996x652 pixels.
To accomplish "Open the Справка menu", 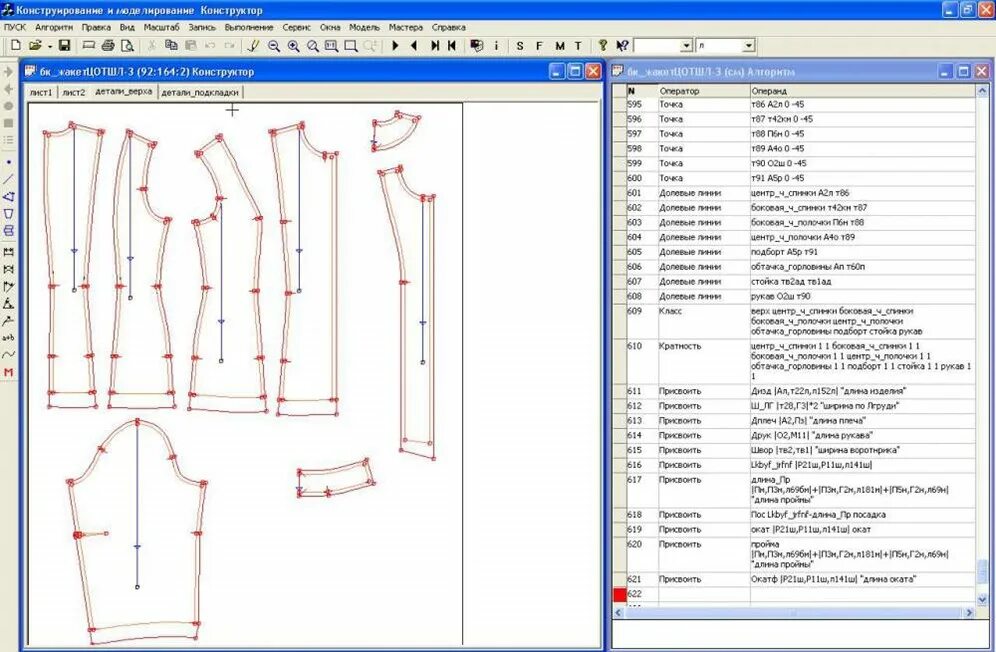I will click(448, 27).
